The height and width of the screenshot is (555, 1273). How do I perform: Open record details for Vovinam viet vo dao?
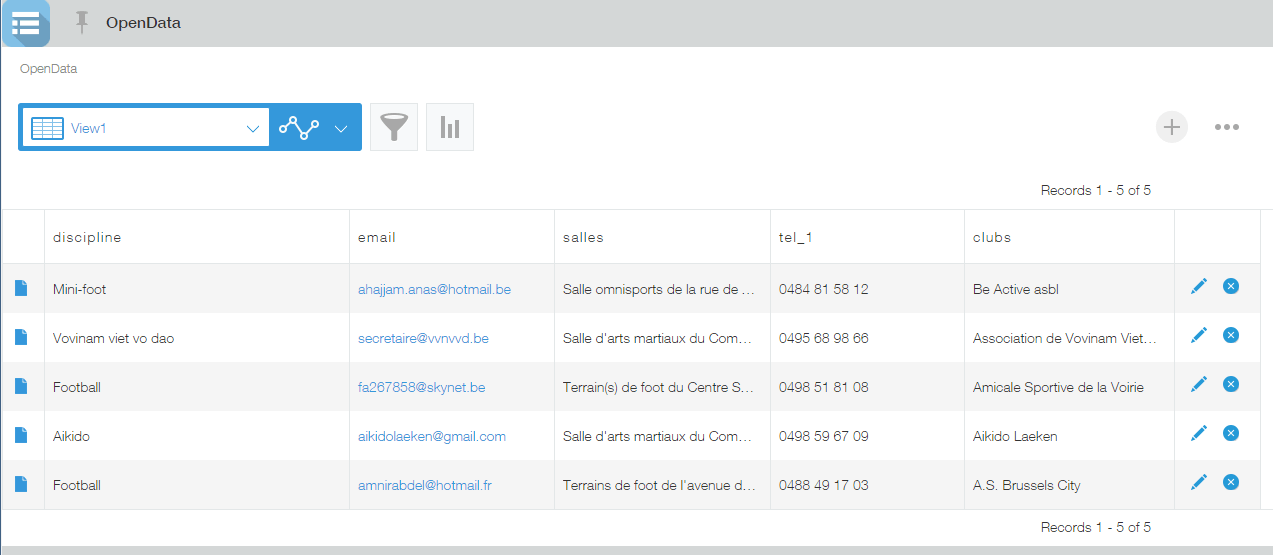[x=21, y=337]
